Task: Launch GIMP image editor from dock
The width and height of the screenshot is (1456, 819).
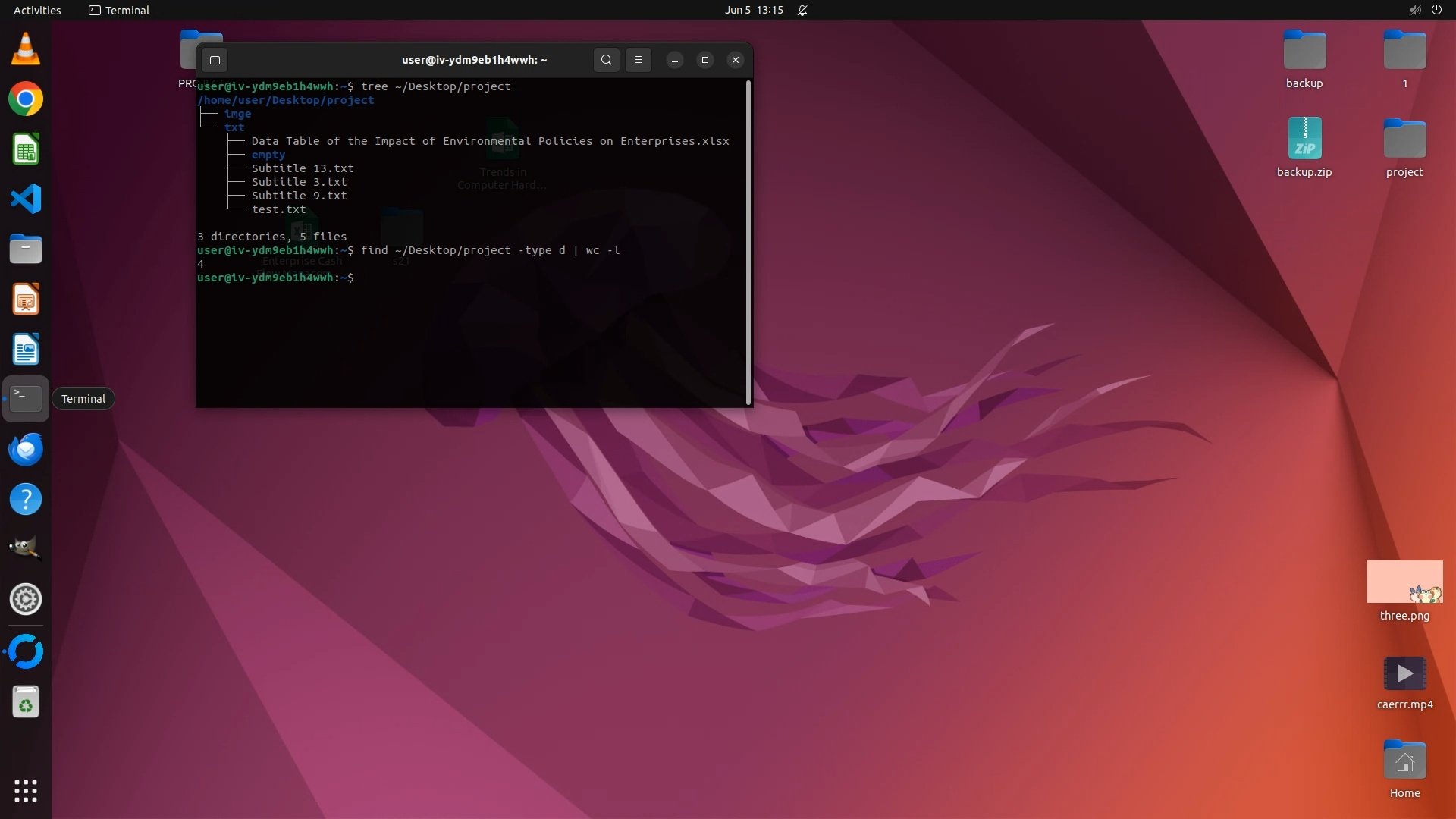Action: 26,548
